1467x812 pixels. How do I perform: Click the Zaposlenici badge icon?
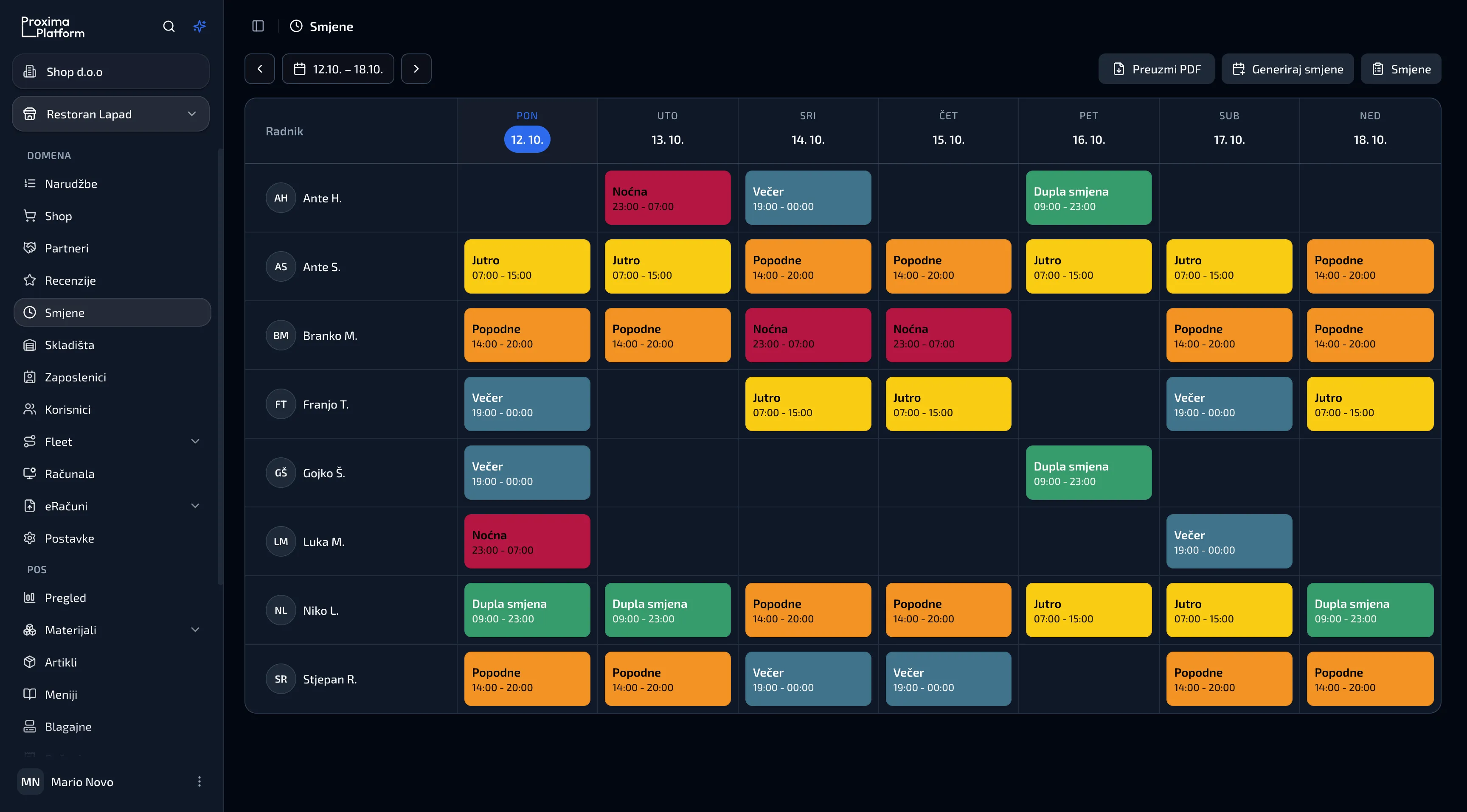pyautogui.click(x=30, y=377)
